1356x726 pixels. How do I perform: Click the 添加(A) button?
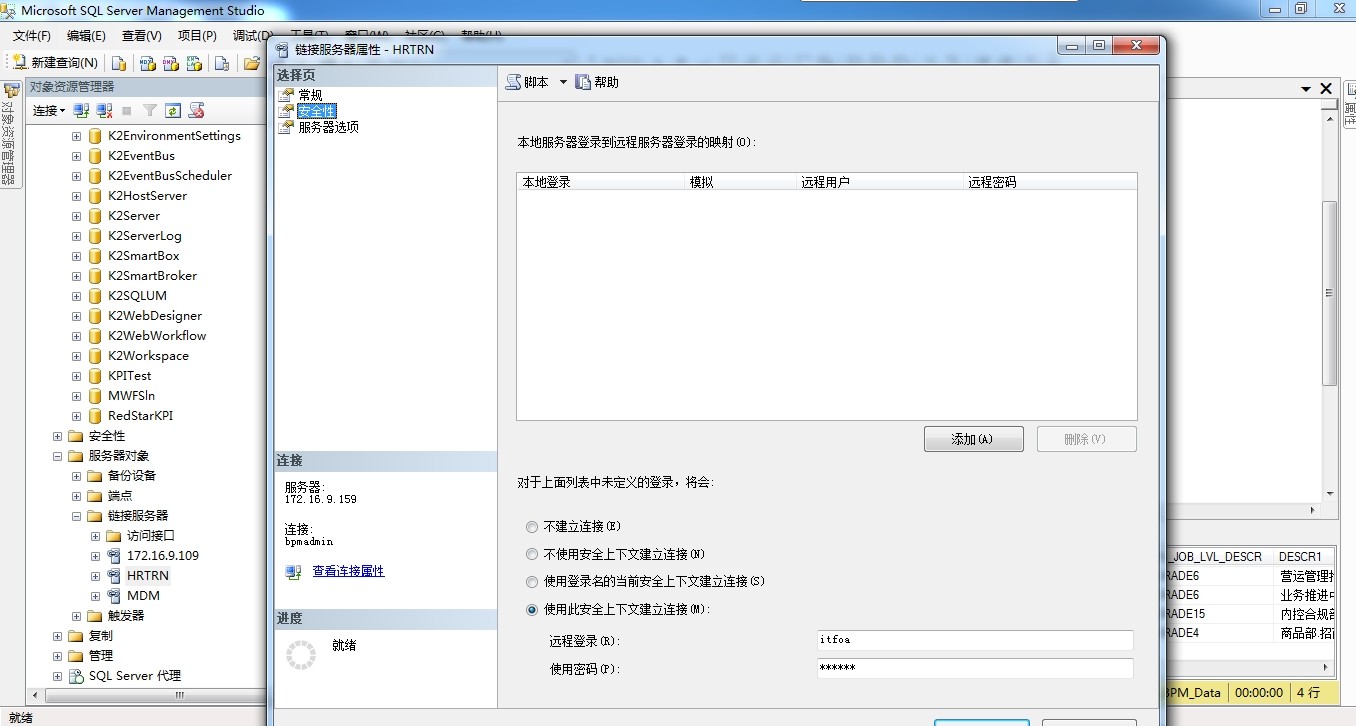coord(973,439)
